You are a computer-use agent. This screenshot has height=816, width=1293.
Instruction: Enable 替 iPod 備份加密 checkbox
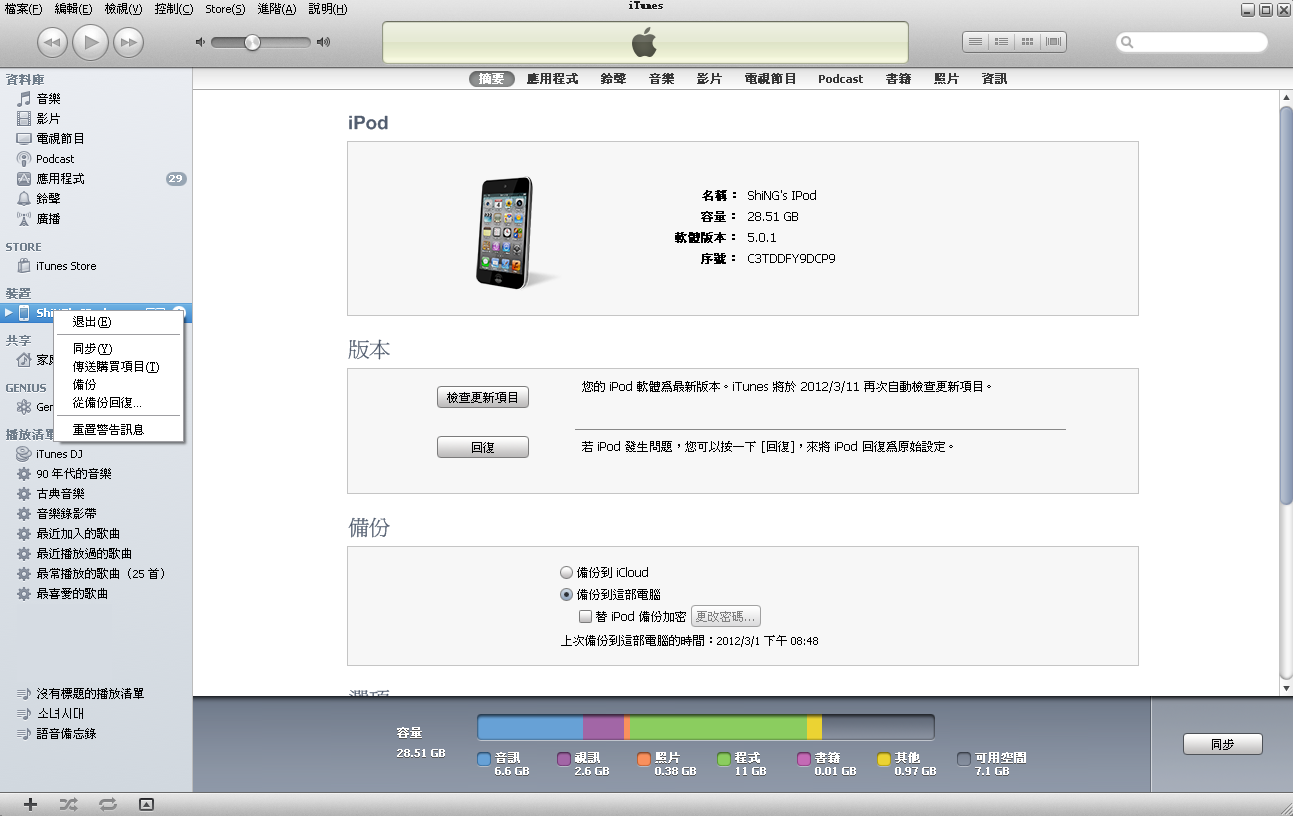pyautogui.click(x=586, y=617)
